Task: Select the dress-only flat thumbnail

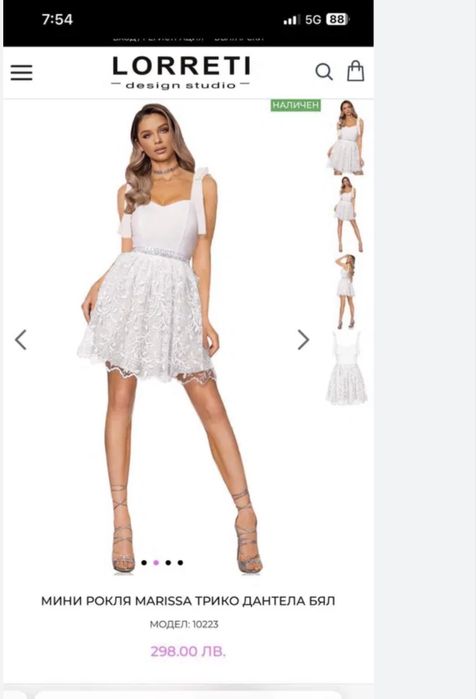Action: 346,368
